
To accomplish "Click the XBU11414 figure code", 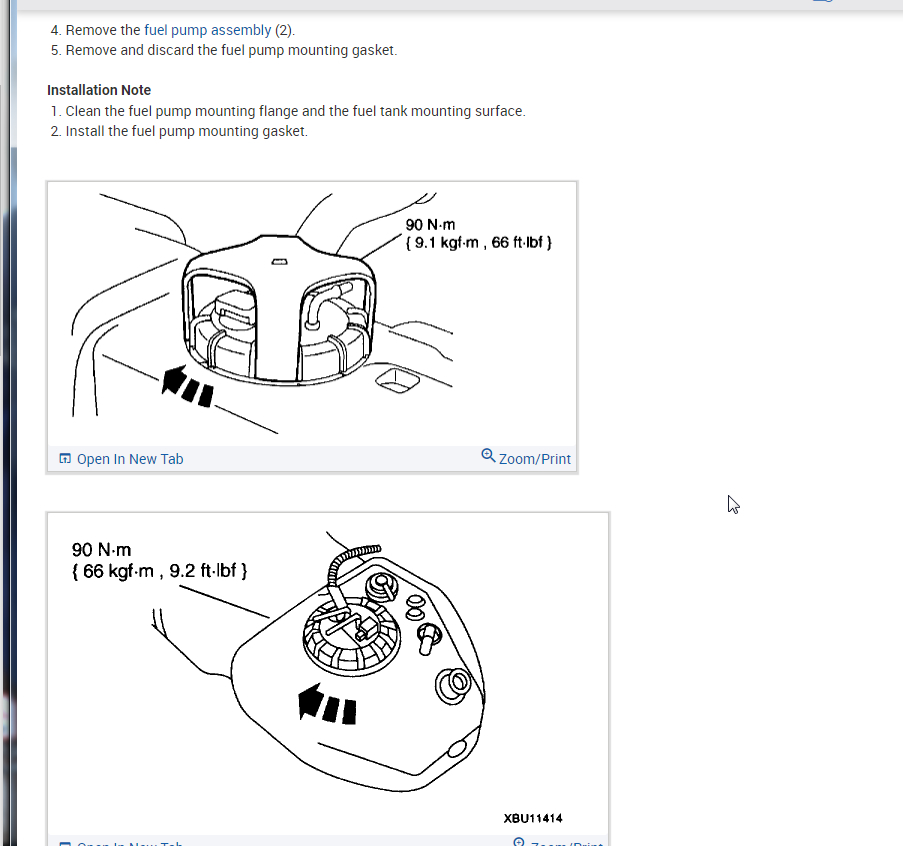I will click(533, 818).
